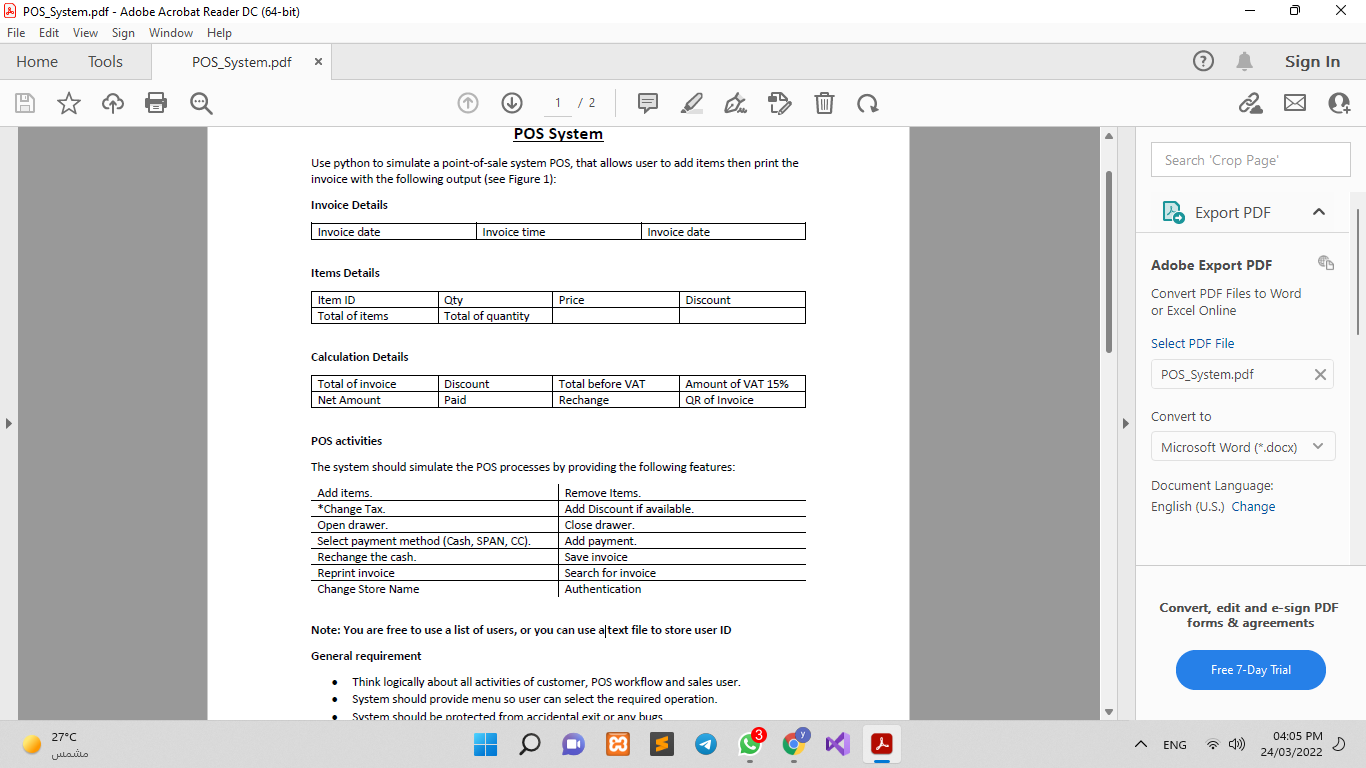
Task: Open the Windows Start menu
Action: tap(485, 744)
